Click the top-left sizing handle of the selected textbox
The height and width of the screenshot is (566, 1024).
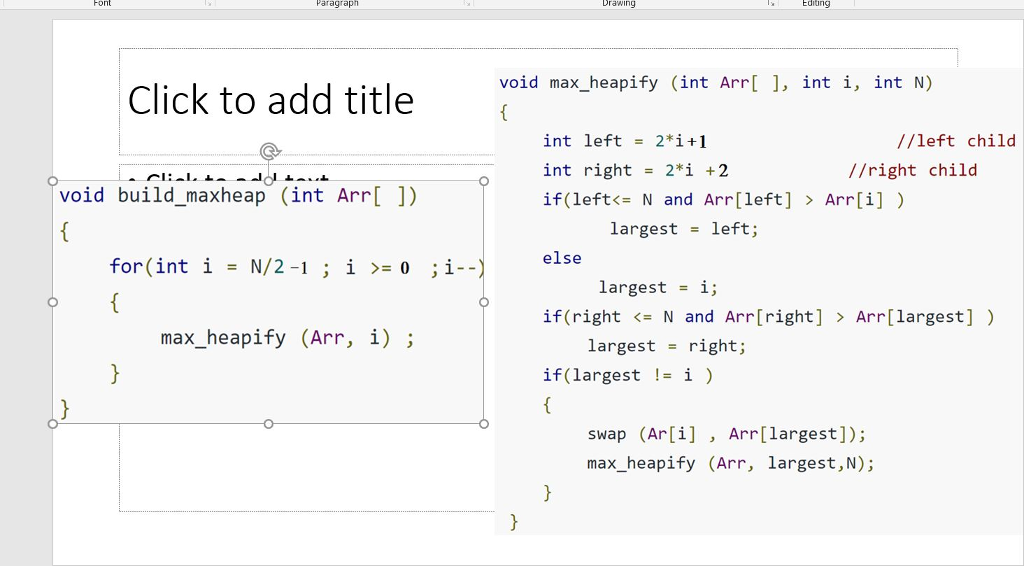53,181
